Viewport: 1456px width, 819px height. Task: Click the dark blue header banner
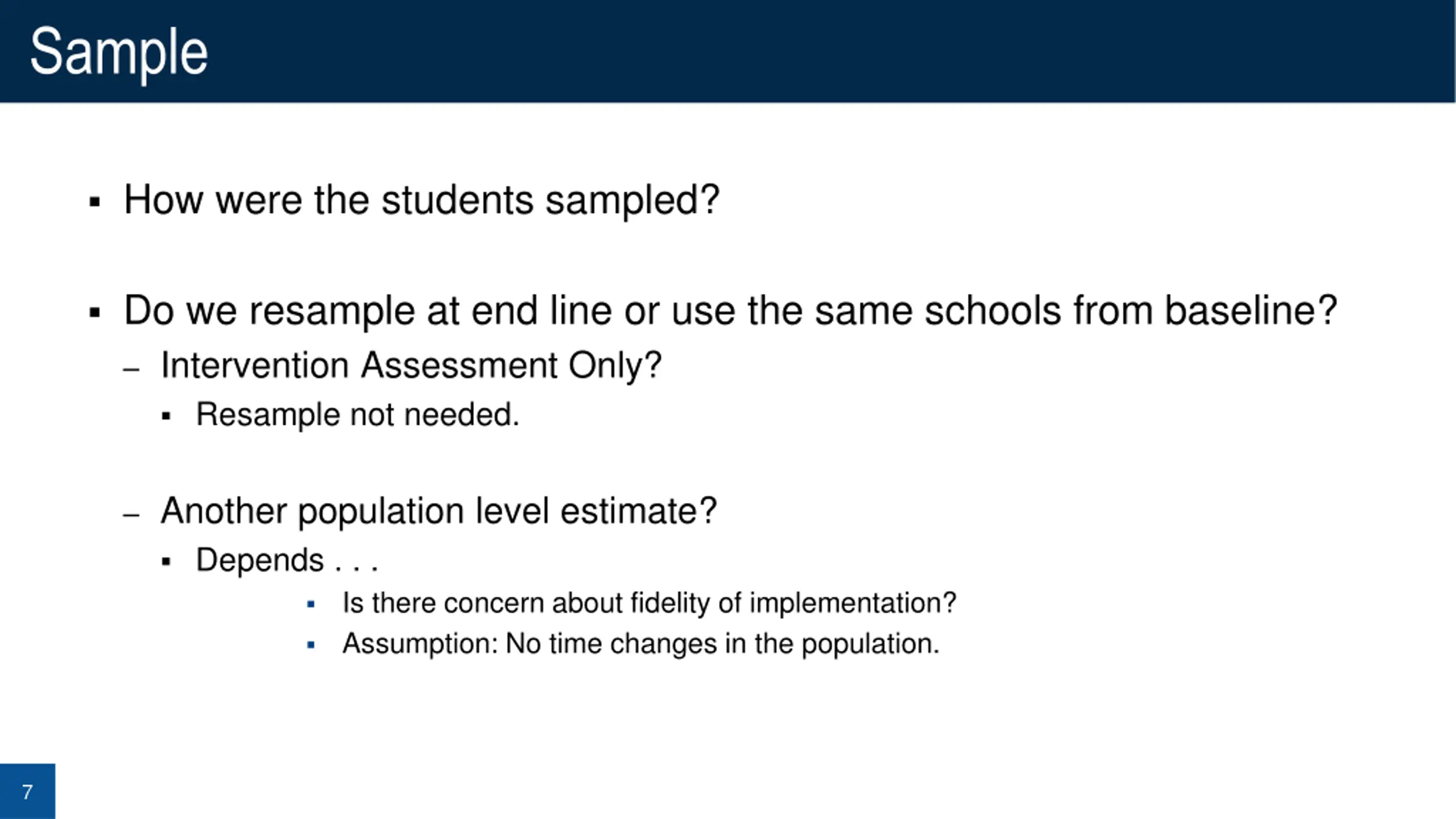pos(728,51)
